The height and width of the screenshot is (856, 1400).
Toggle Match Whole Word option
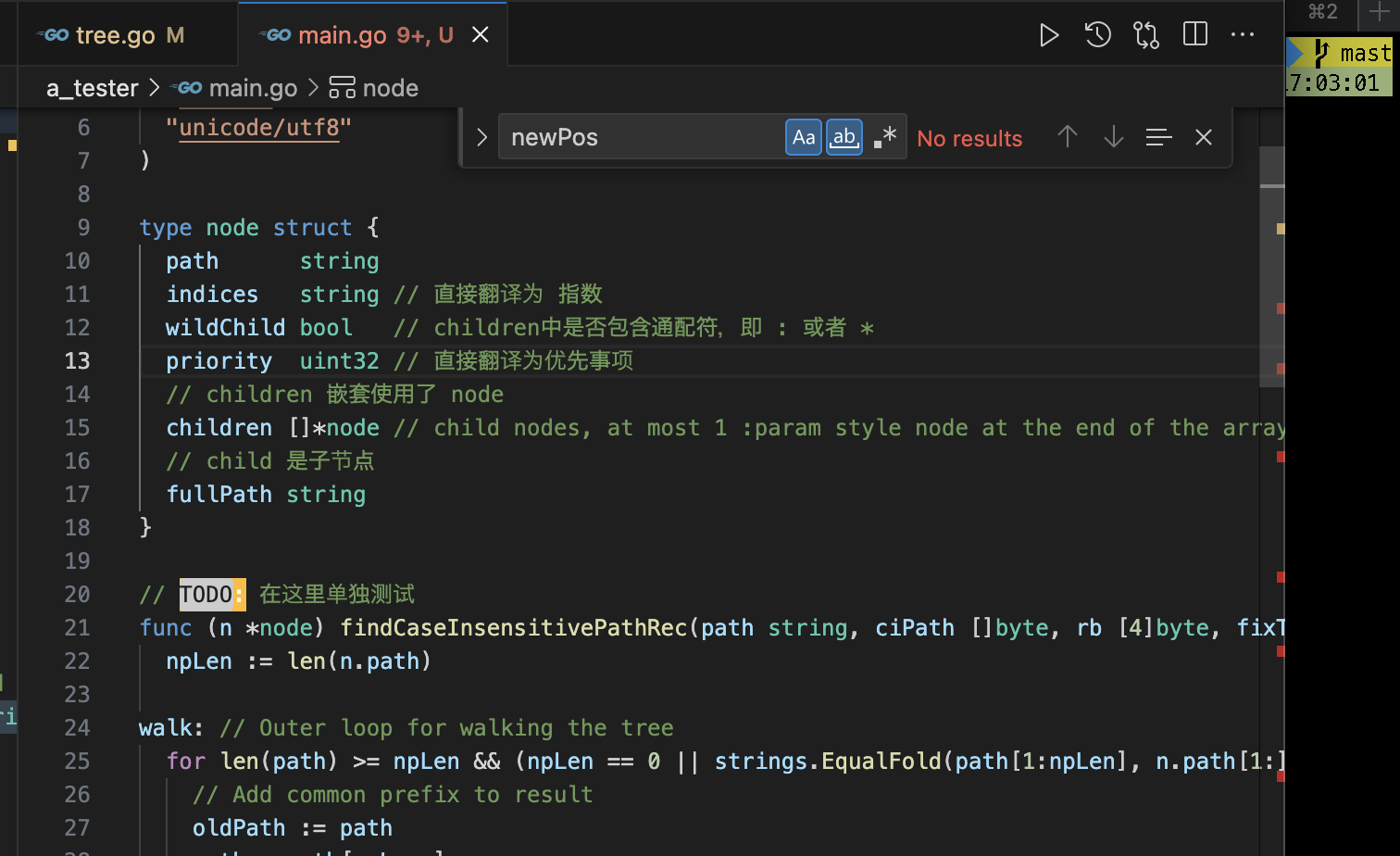coord(844,138)
